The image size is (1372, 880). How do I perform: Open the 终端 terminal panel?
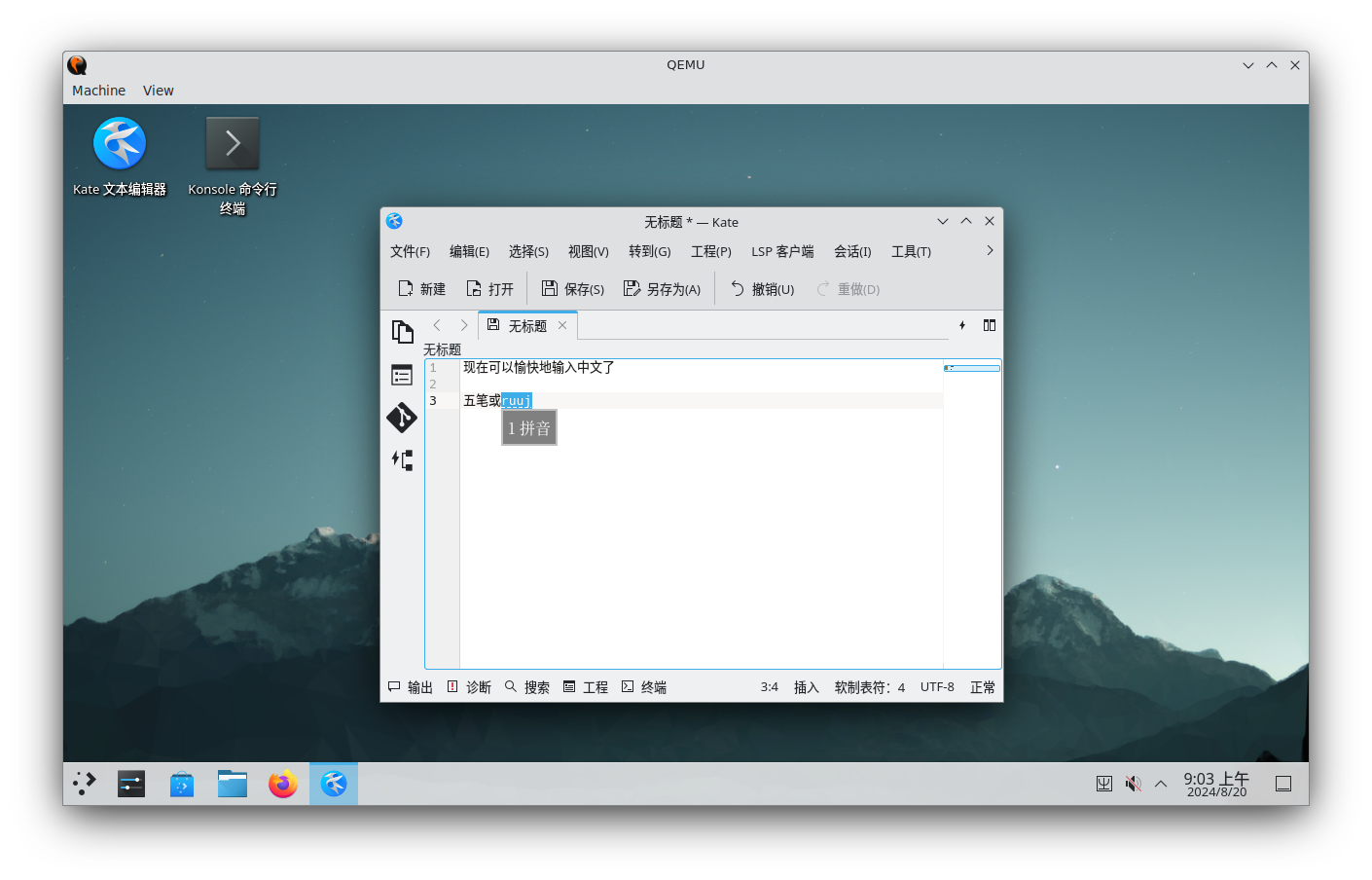tap(643, 686)
